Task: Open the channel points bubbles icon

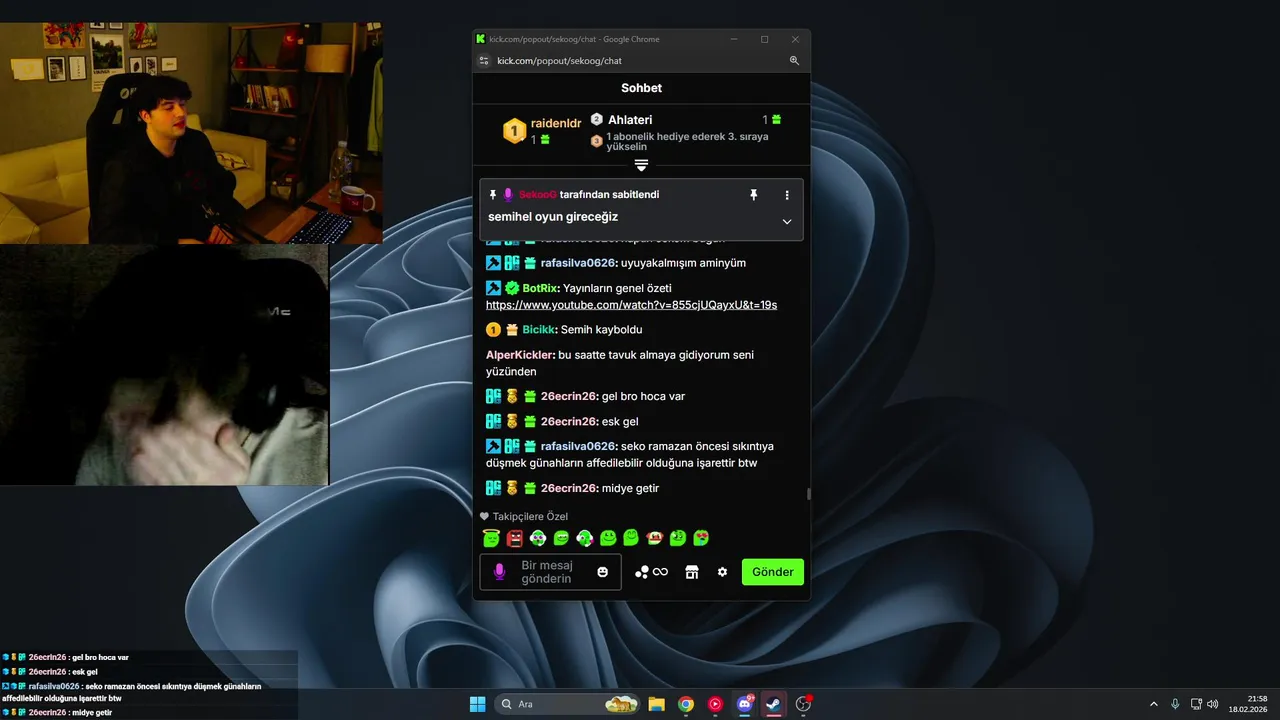Action: 642,572
